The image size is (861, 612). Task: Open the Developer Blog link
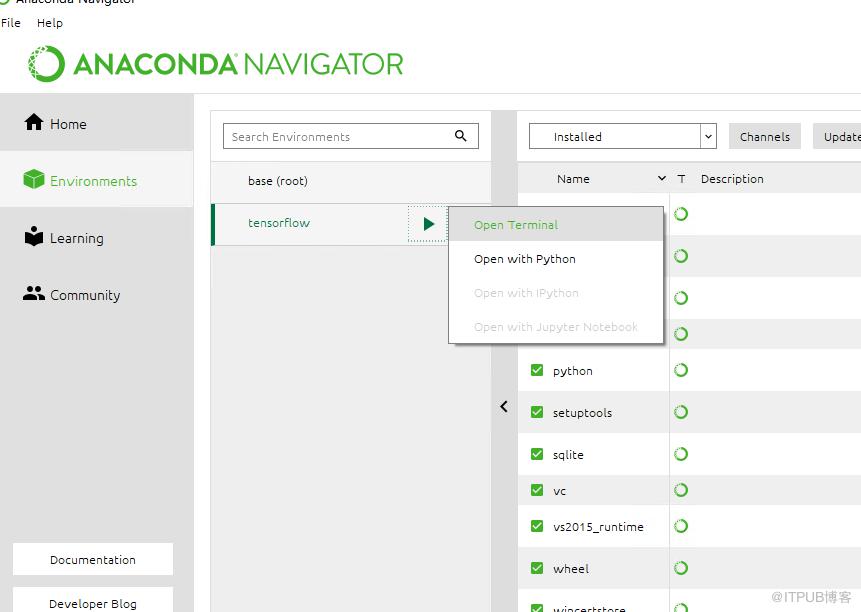[93, 601]
